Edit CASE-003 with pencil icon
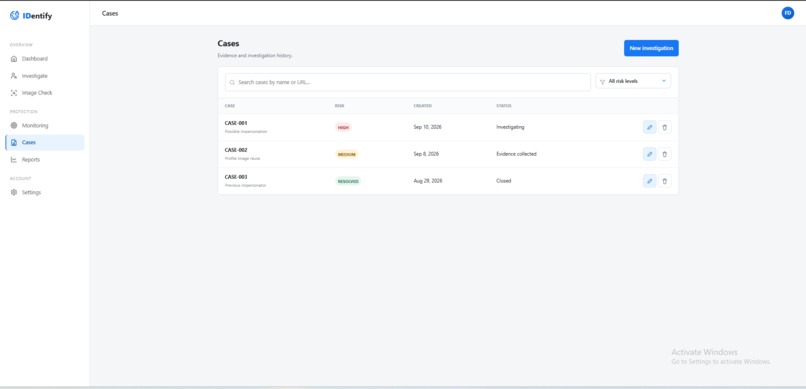 [x=650, y=181]
